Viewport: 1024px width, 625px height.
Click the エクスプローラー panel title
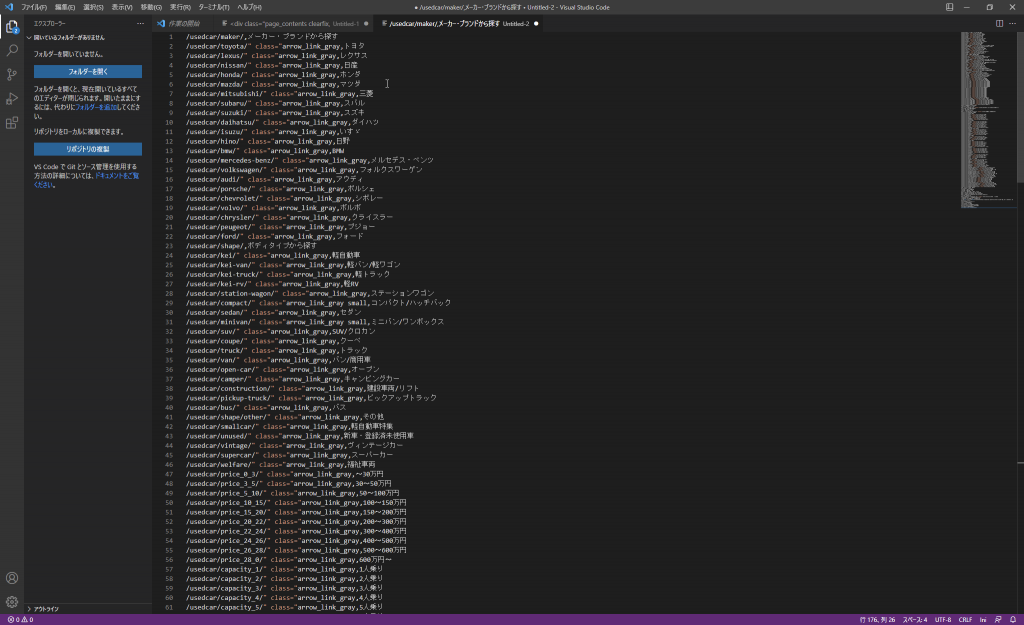50,24
